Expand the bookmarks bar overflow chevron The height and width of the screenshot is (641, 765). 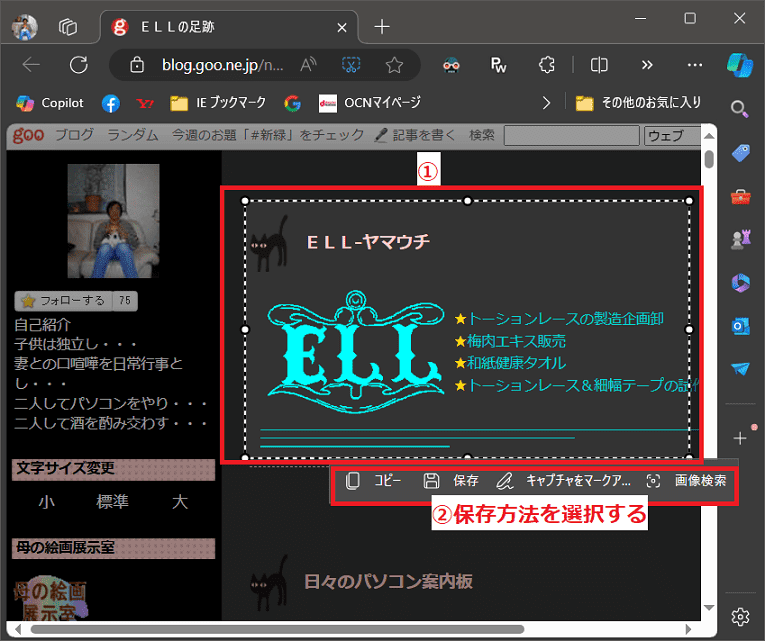(x=546, y=102)
